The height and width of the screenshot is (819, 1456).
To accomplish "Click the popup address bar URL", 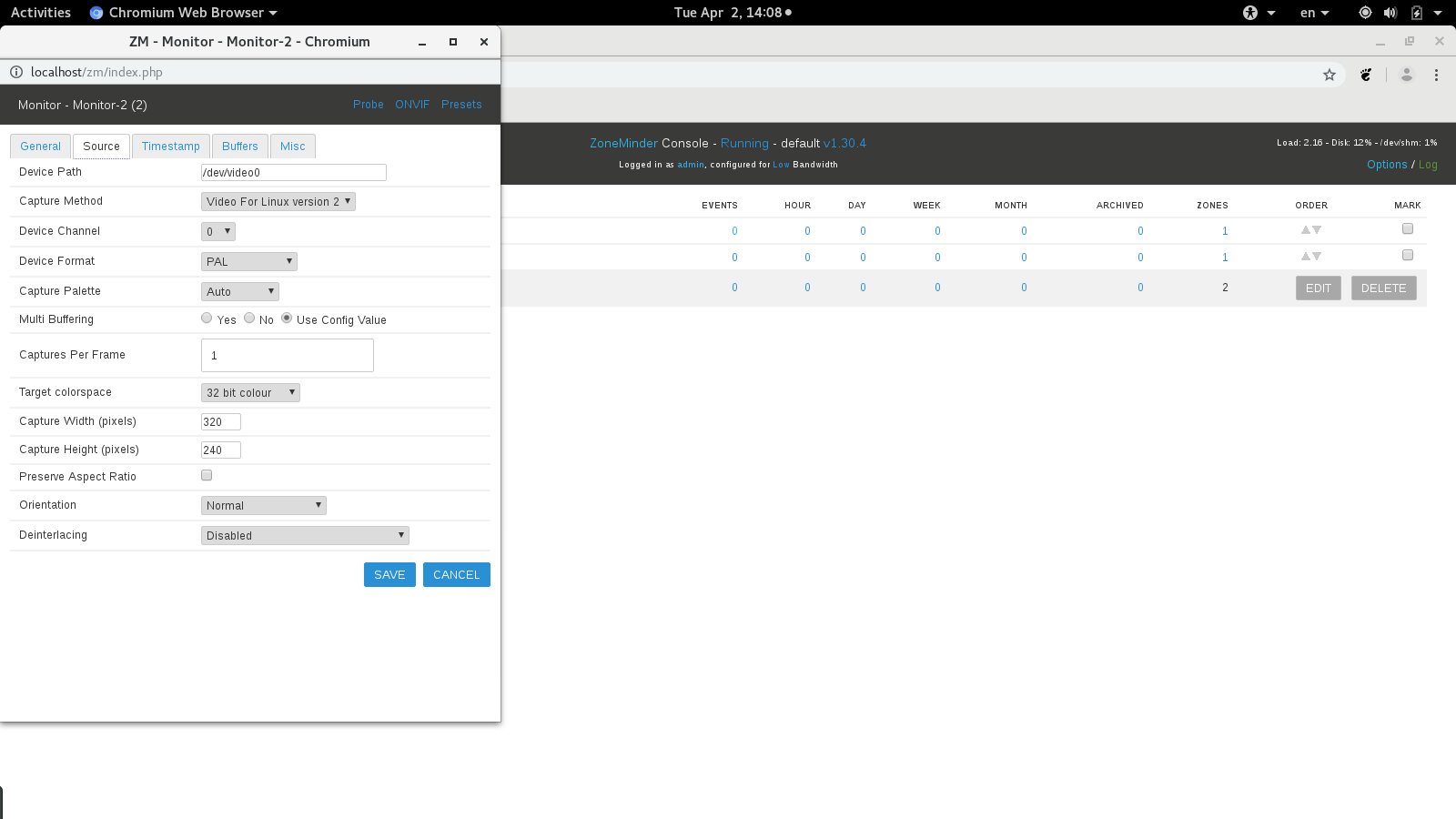I will [96, 72].
